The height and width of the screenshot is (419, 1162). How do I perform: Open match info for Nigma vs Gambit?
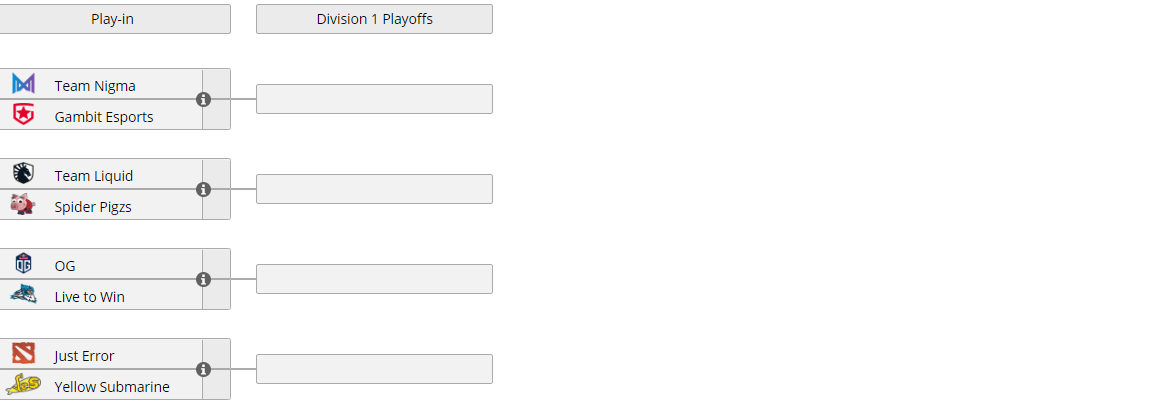pos(204,99)
